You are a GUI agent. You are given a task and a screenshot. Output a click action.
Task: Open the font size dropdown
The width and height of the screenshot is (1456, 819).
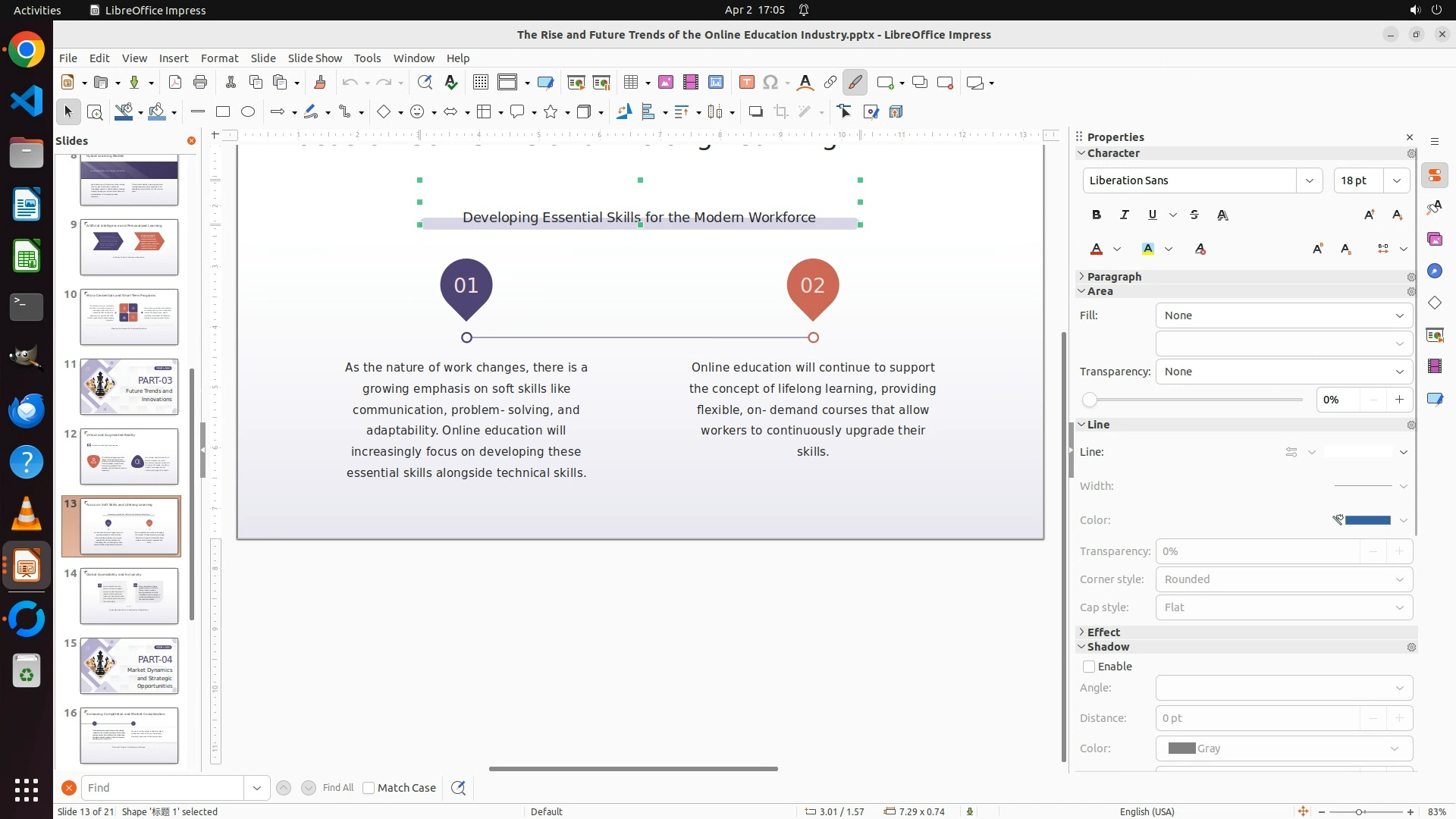tap(1397, 180)
